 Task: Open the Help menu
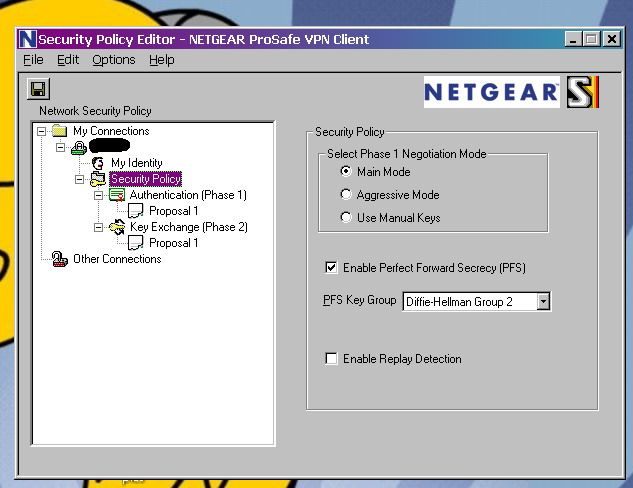[x=161, y=60]
